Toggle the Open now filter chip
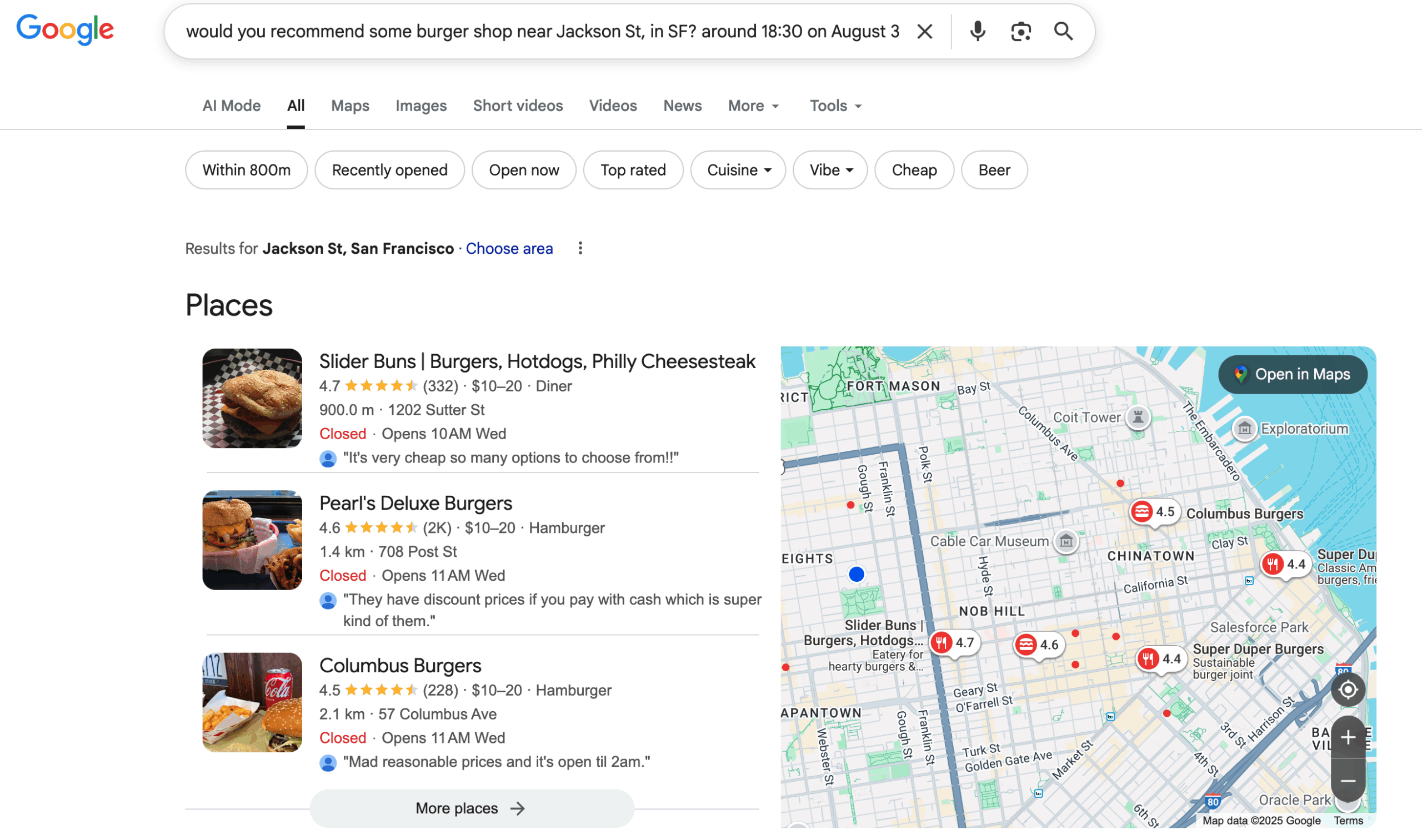1422x840 pixels. tap(524, 170)
